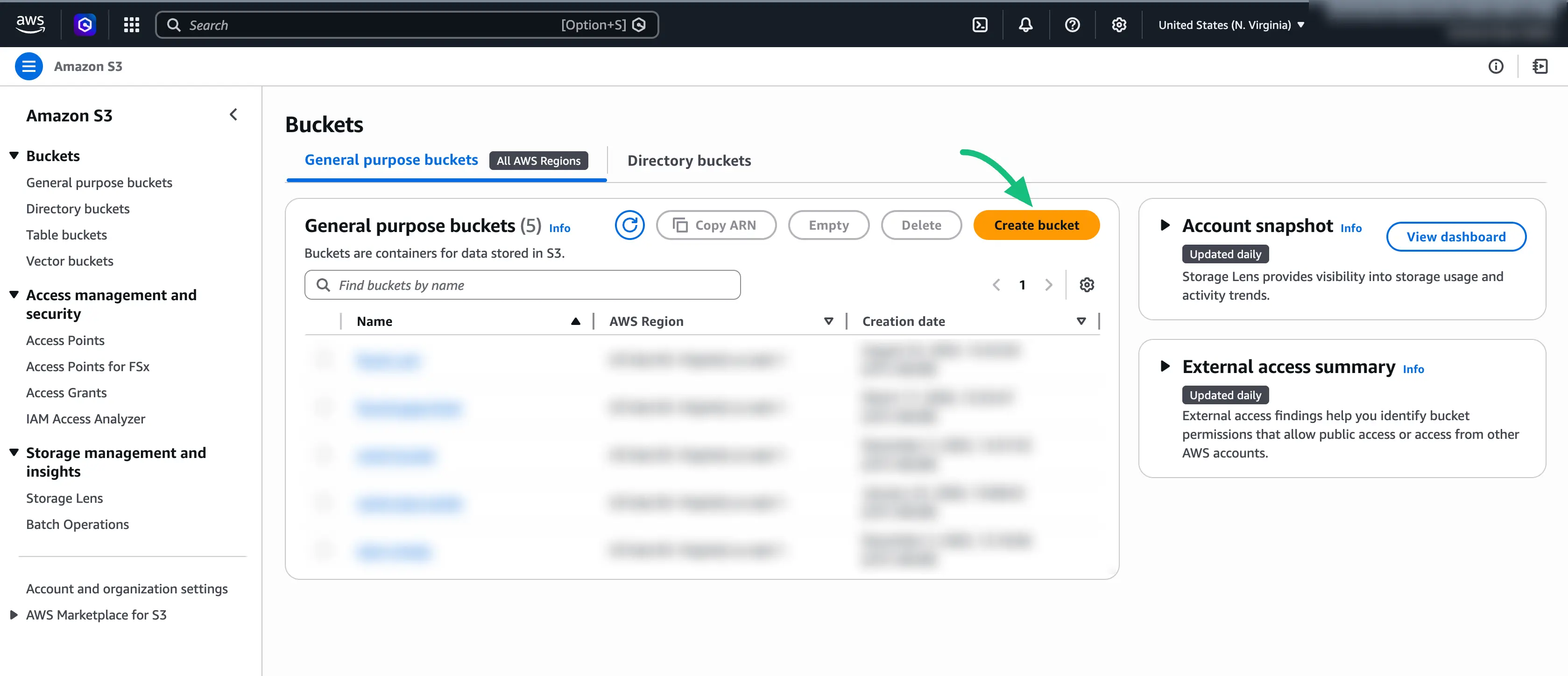The height and width of the screenshot is (676, 1568).
Task: Click the Find buckets by name field
Action: 522,284
